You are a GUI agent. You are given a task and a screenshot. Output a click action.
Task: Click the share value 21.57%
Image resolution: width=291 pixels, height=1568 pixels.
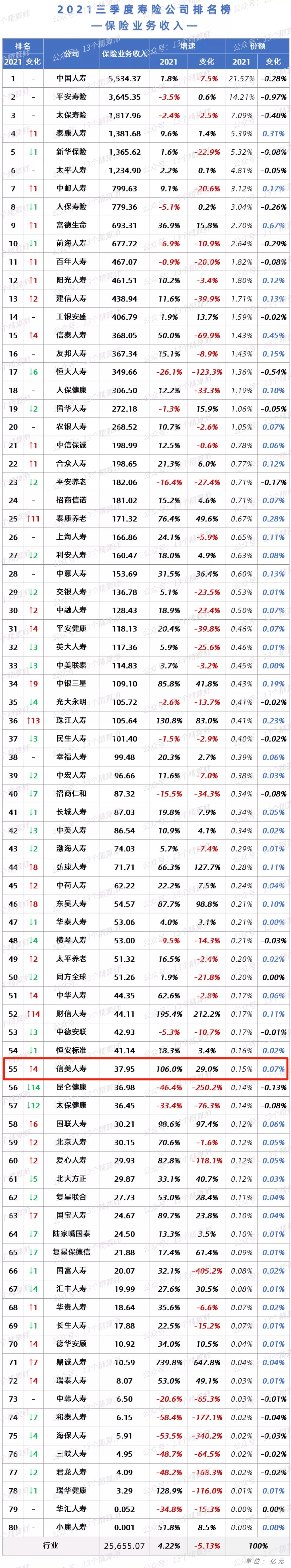point(241,79)
